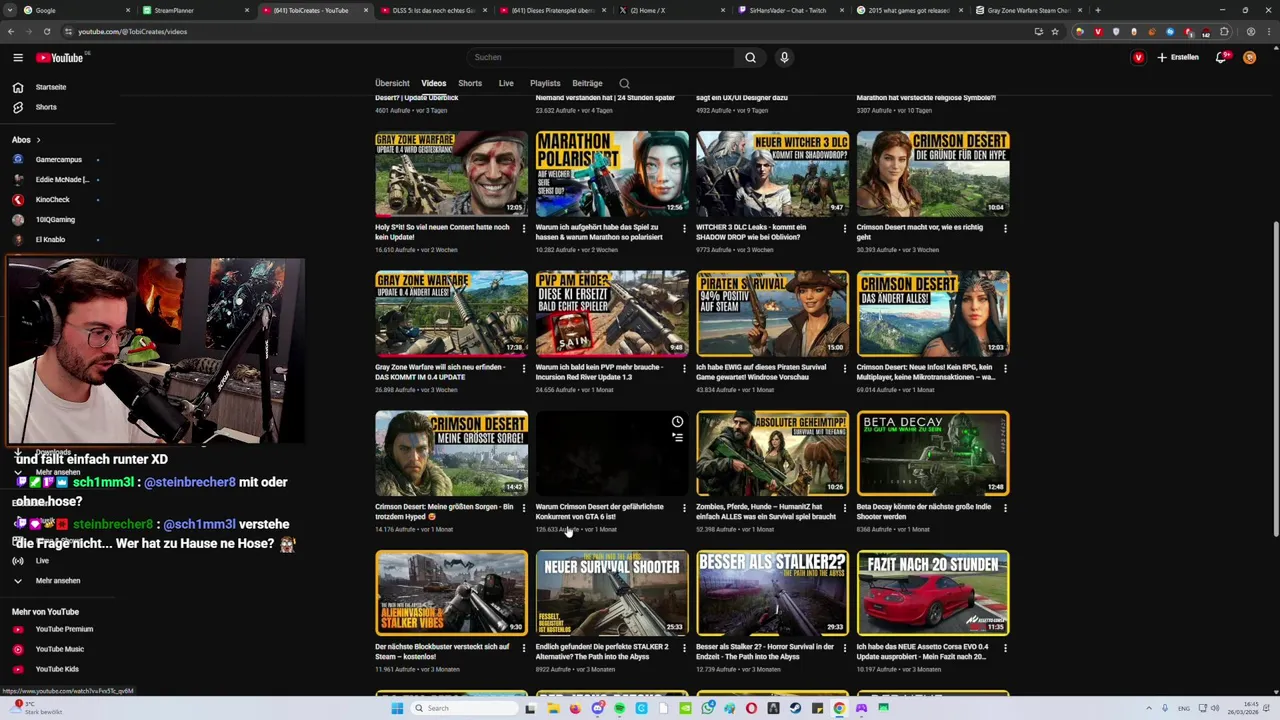Open the Fazit nach 20 Stunden thumbnail
Image resolution: width=1280 pixels, height=720 pixels.
click(933, 593)
